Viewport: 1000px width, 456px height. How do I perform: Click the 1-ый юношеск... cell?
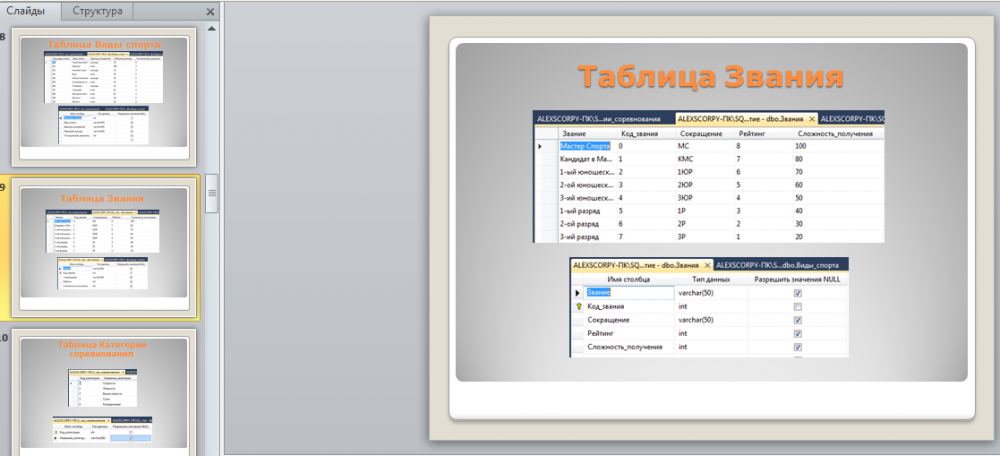coord(586,172)
